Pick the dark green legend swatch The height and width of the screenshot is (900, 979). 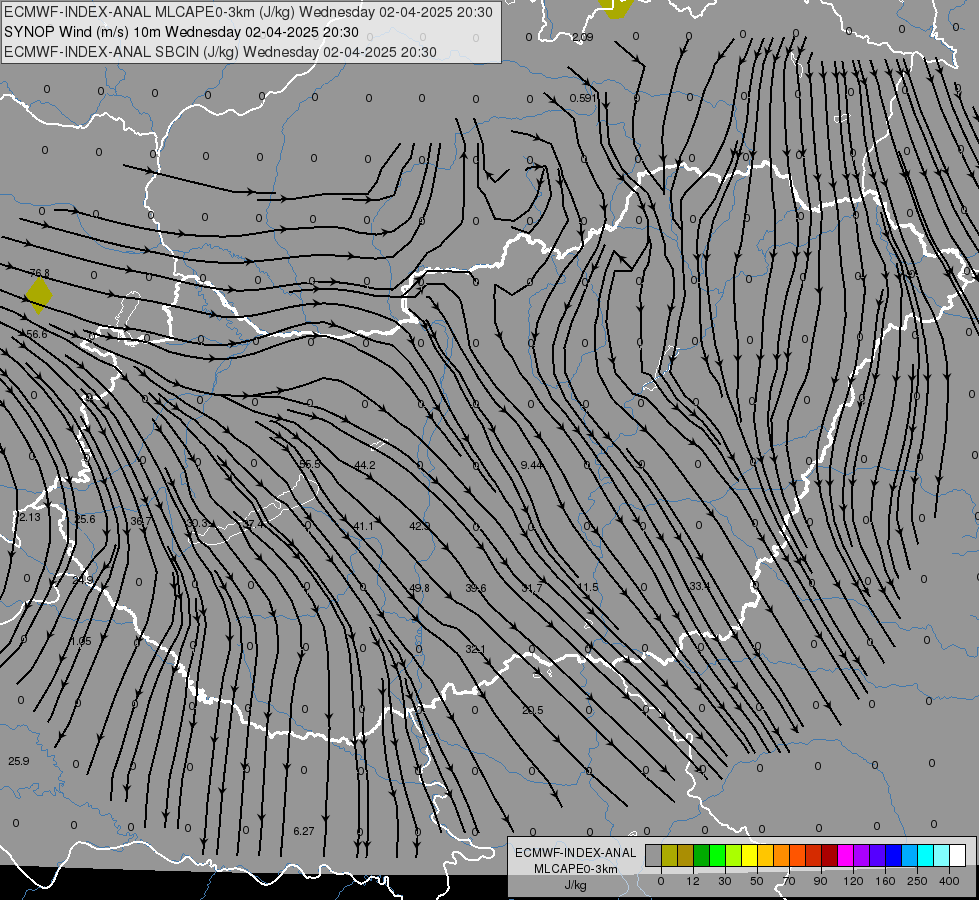pos(701,855)
